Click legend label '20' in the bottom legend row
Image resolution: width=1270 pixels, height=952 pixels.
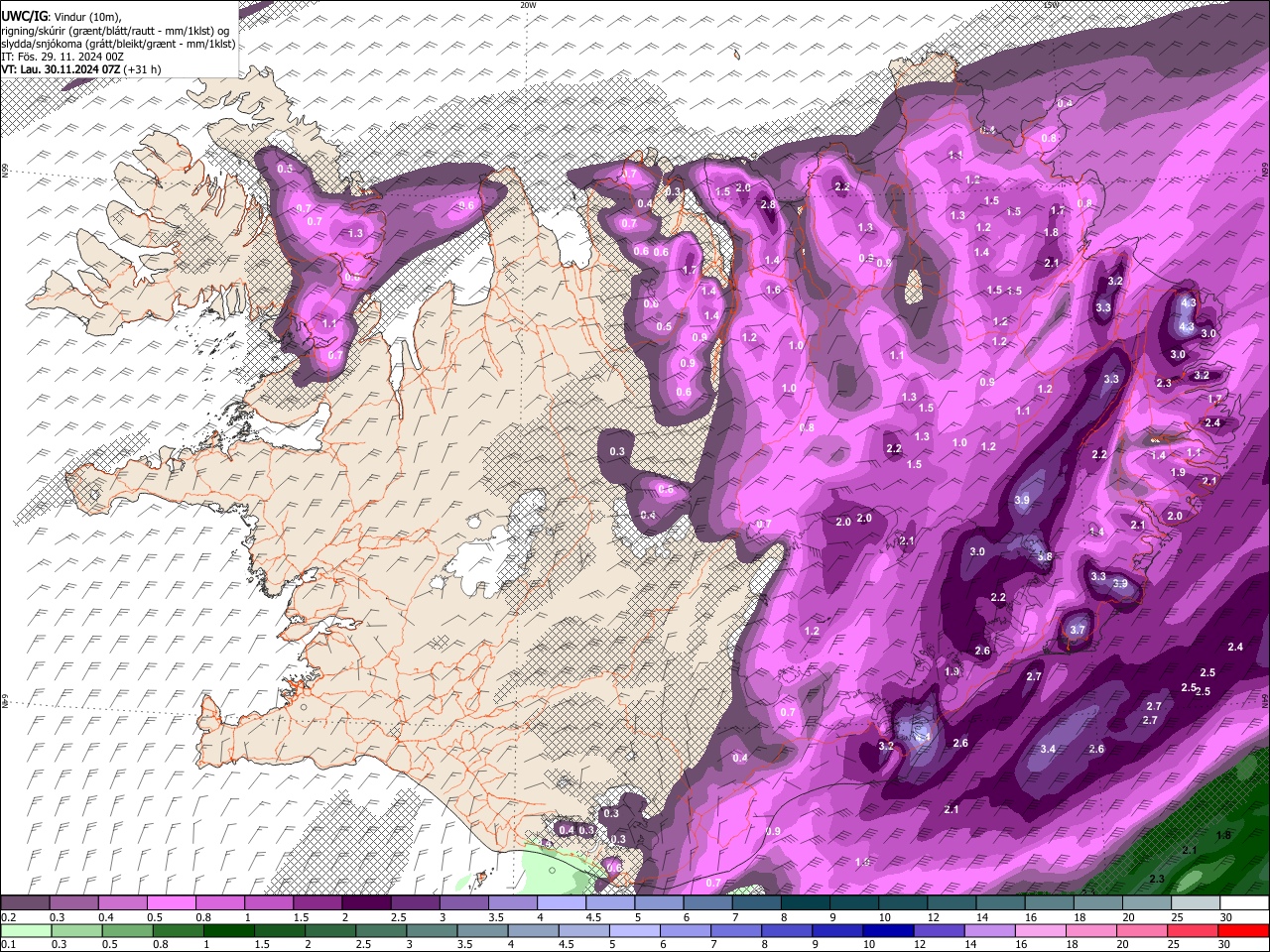click(1123, 944)
